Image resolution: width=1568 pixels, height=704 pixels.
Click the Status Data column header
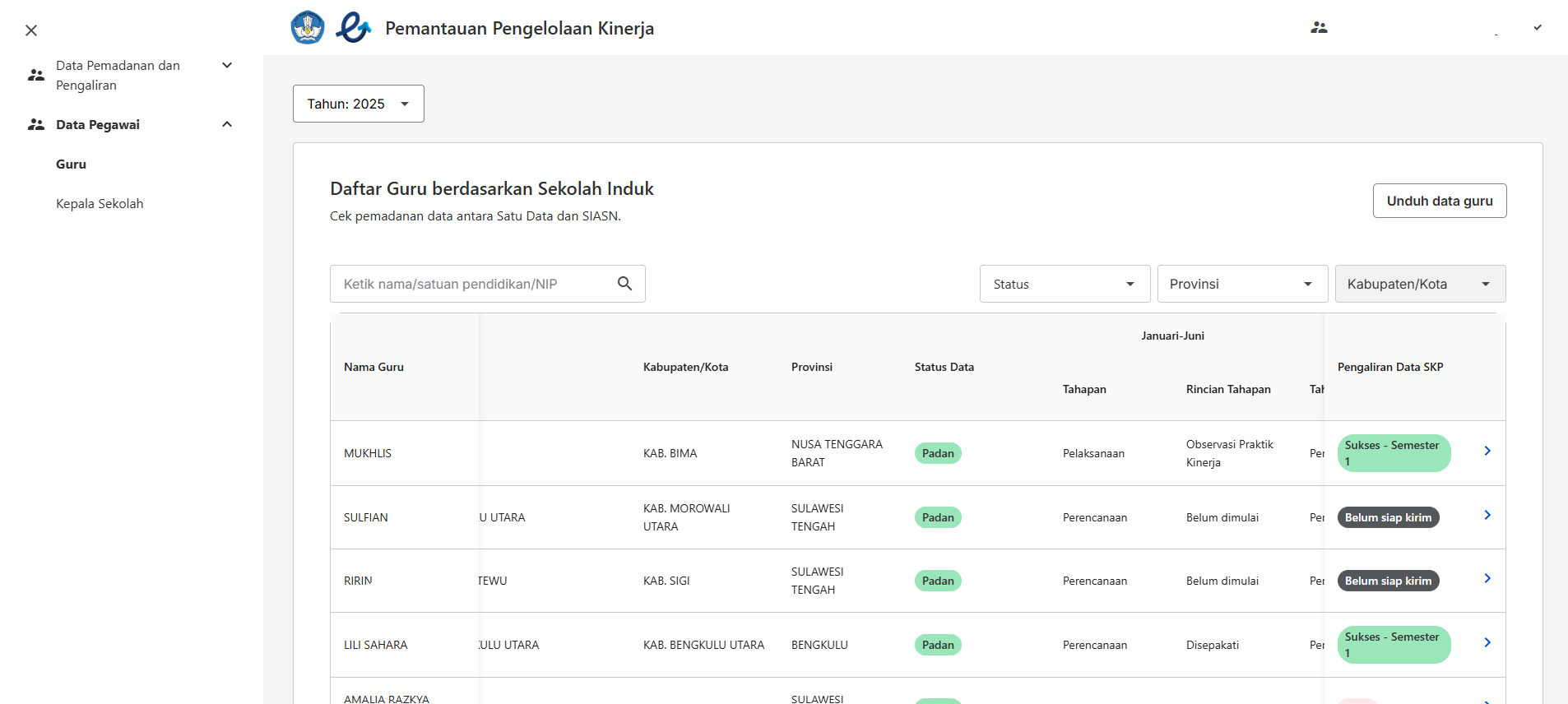(x=944, y=367)
